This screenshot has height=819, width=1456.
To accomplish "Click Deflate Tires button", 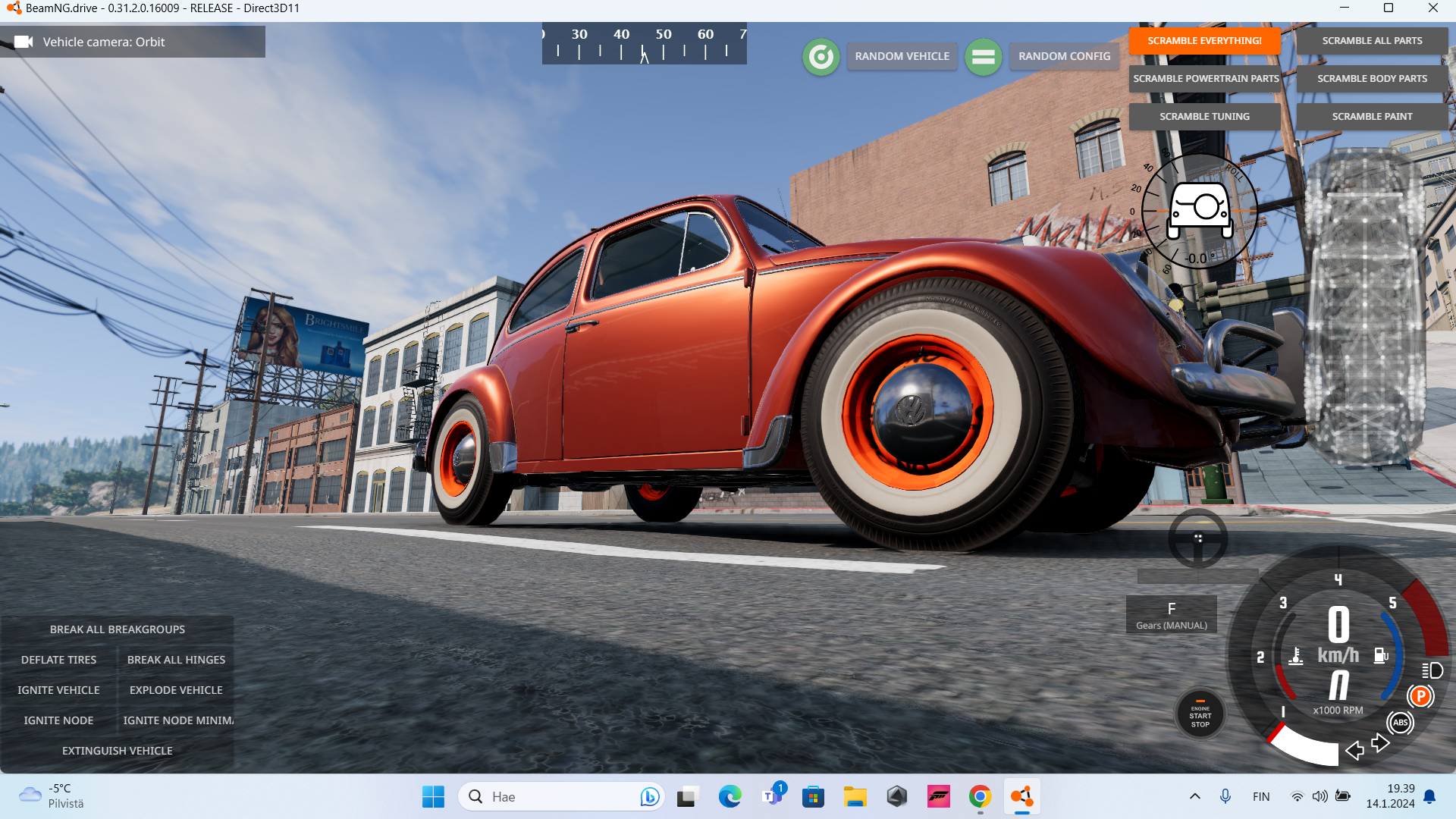I will point(58,660).
